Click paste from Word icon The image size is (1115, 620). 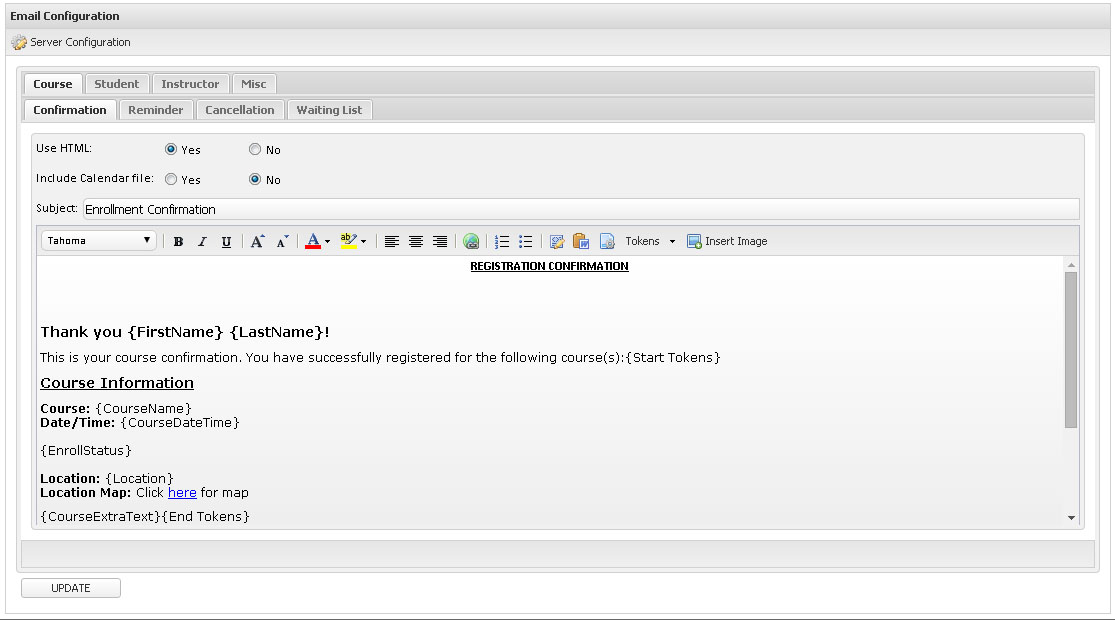click(x=581, y=242)
